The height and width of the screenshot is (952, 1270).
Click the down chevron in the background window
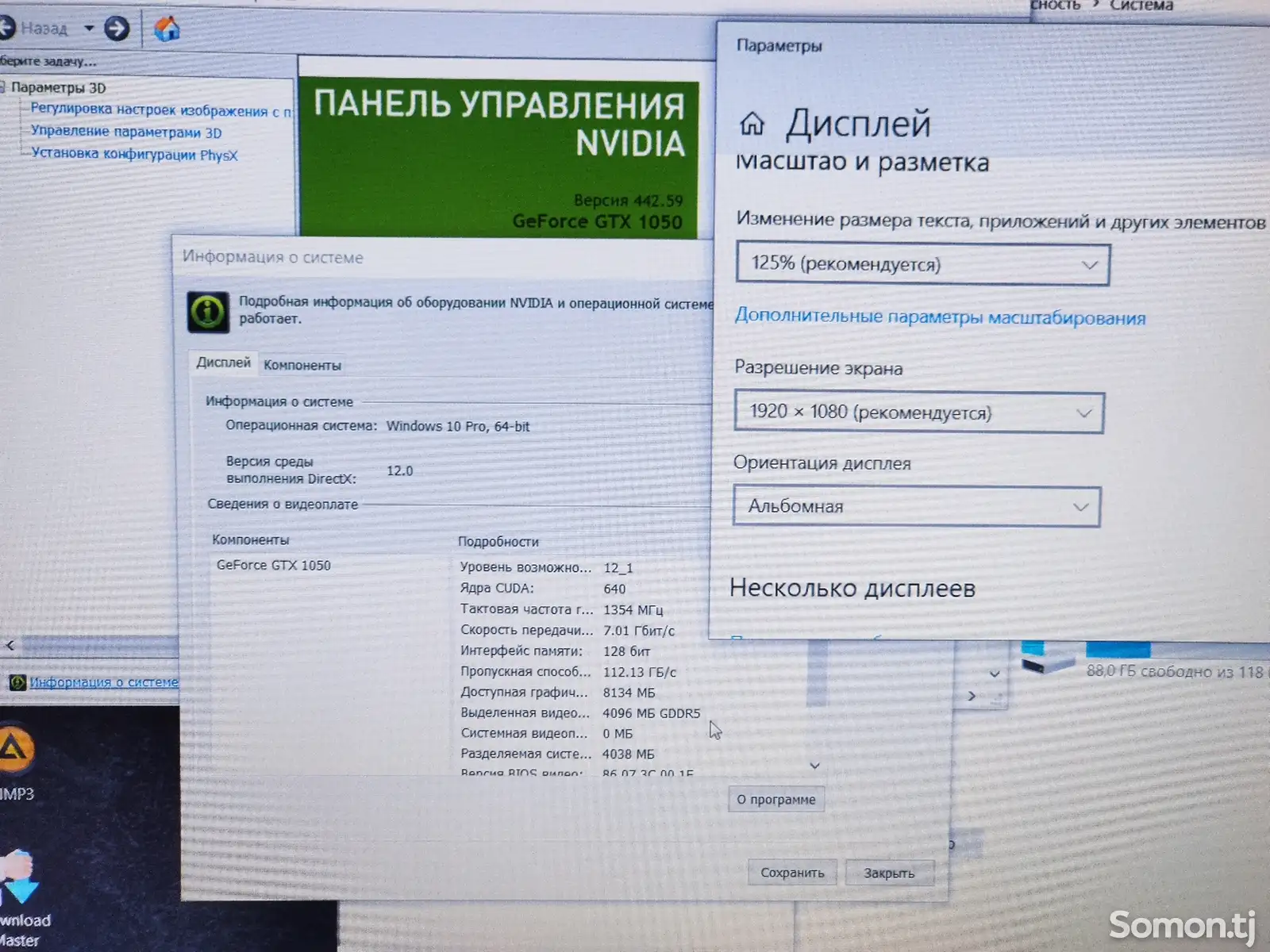(x=995, y=674)
